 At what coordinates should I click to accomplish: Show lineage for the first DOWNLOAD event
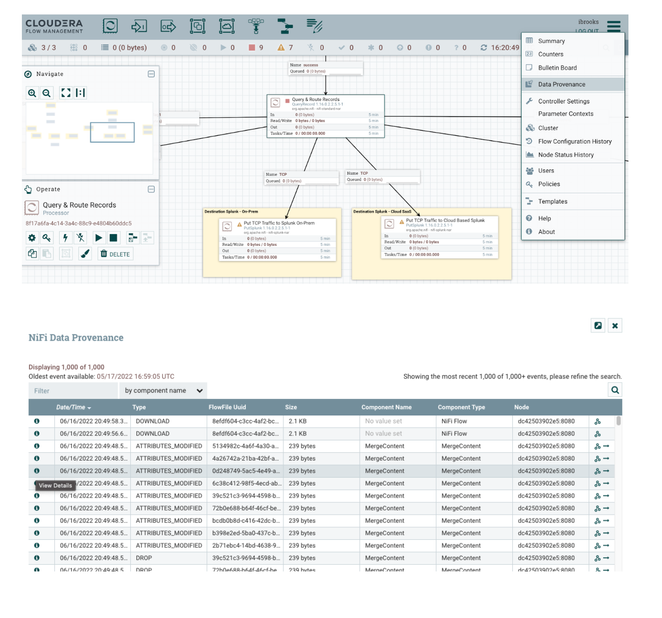pyautogui.click(x=597, y=421)
